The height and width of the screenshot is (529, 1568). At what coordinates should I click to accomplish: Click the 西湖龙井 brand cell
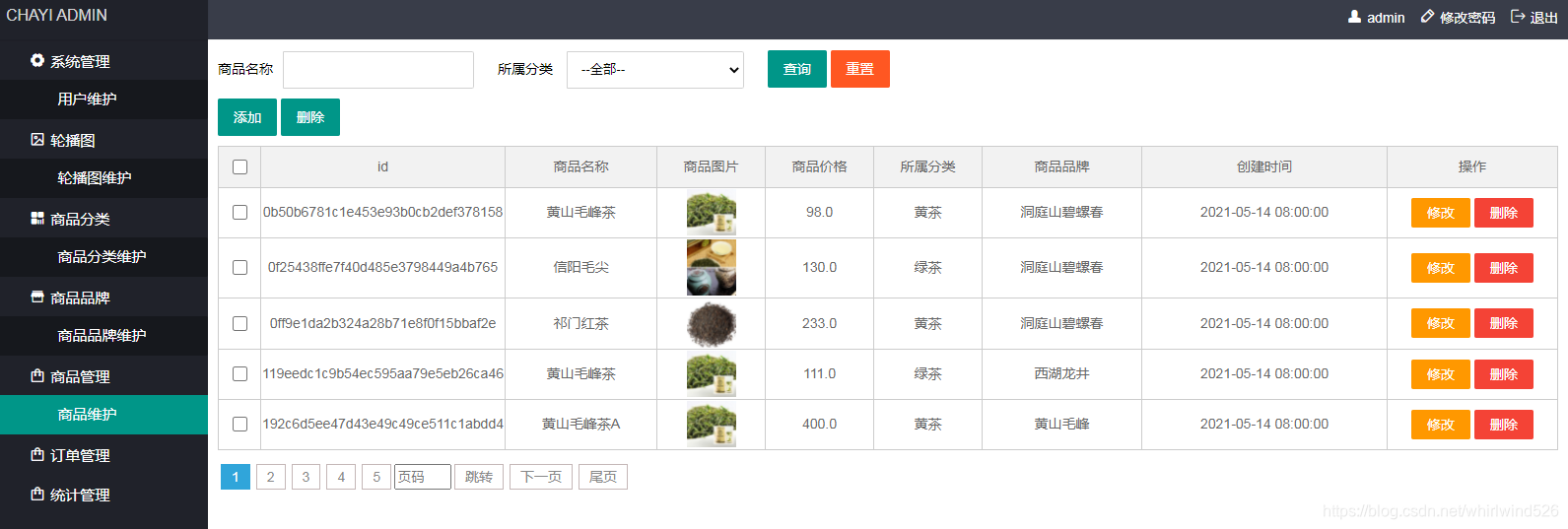point(1061,373)
